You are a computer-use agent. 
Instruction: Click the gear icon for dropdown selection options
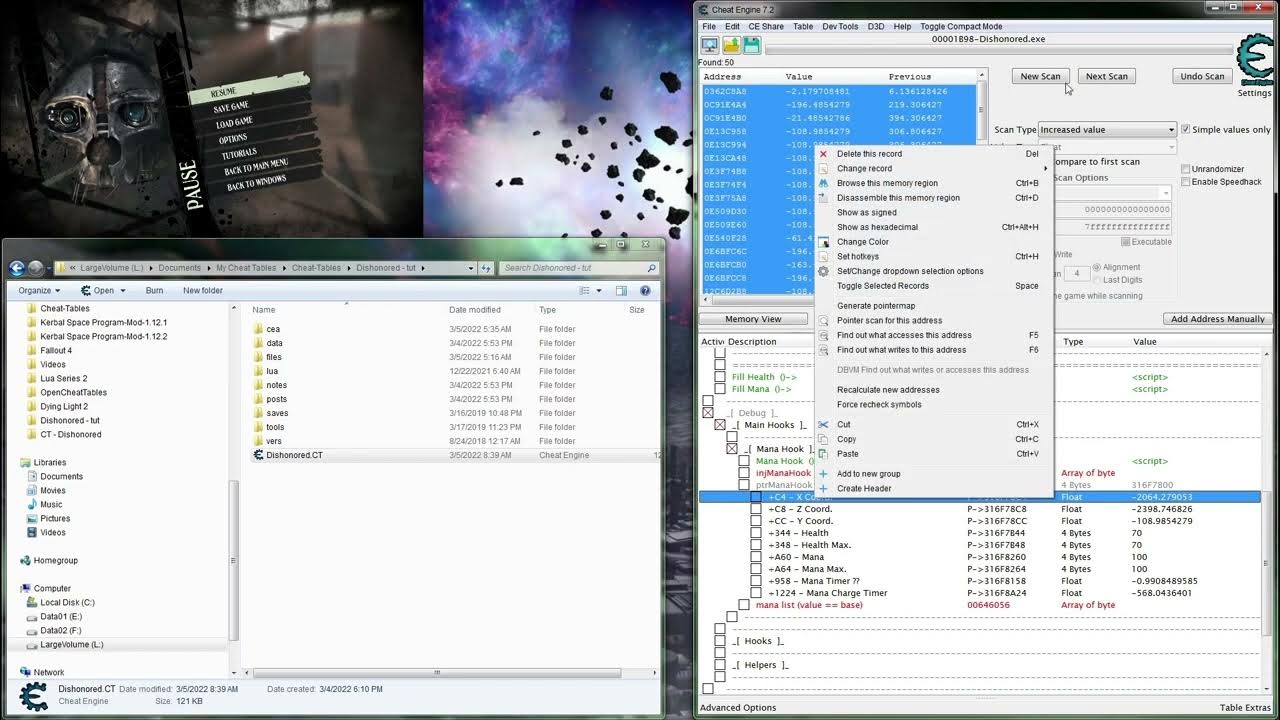point(823,271)
